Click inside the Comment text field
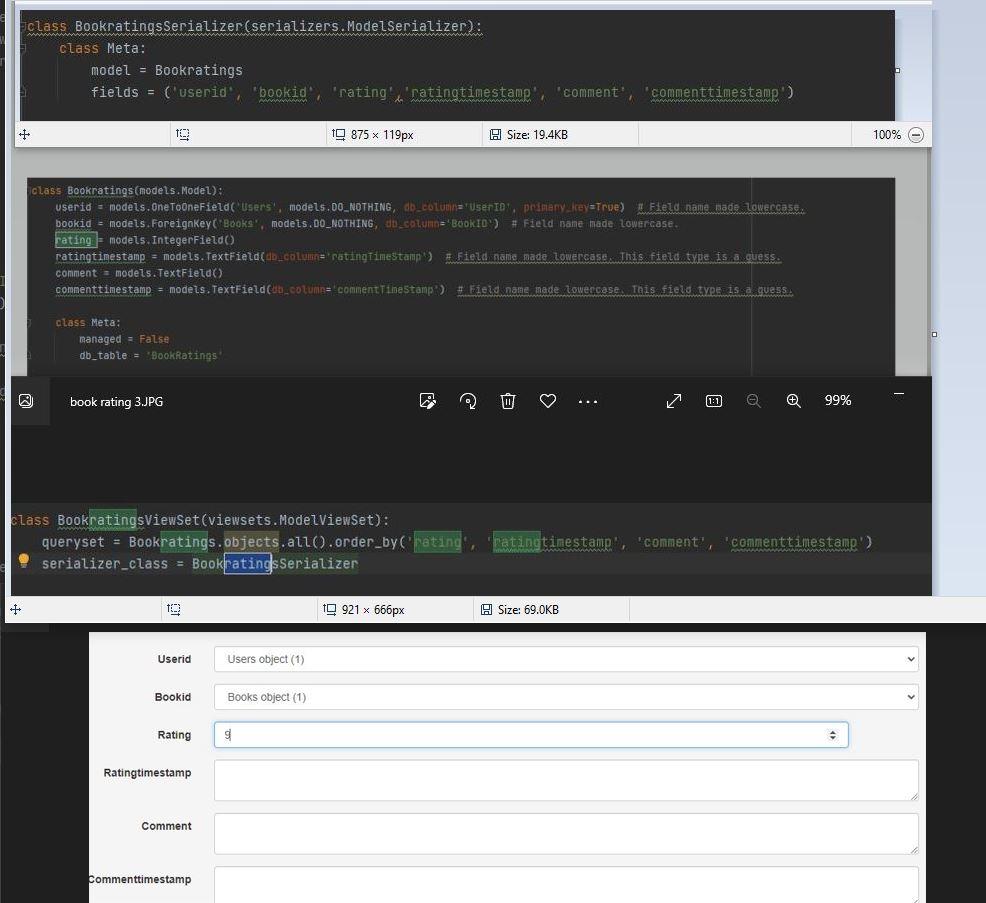Screen dimensions: 986x903 click(x=565, y=833)
